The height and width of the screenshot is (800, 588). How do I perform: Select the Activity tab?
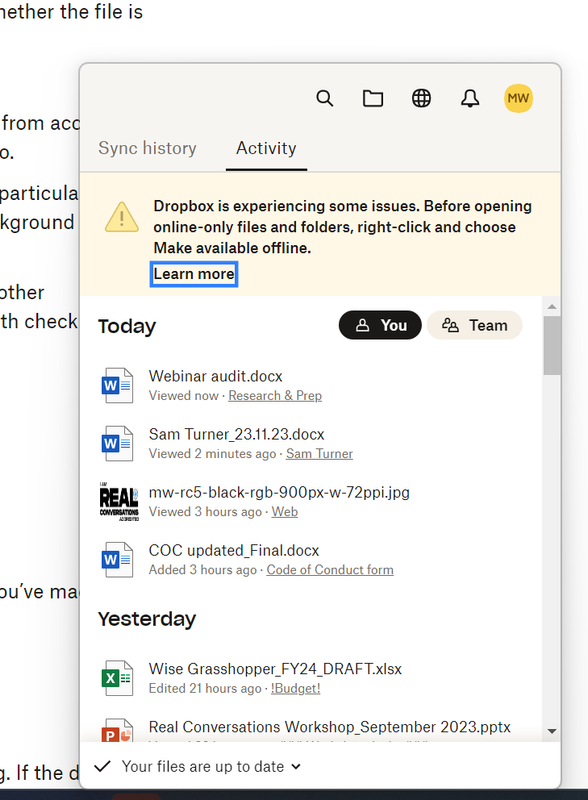click(266, 147)
